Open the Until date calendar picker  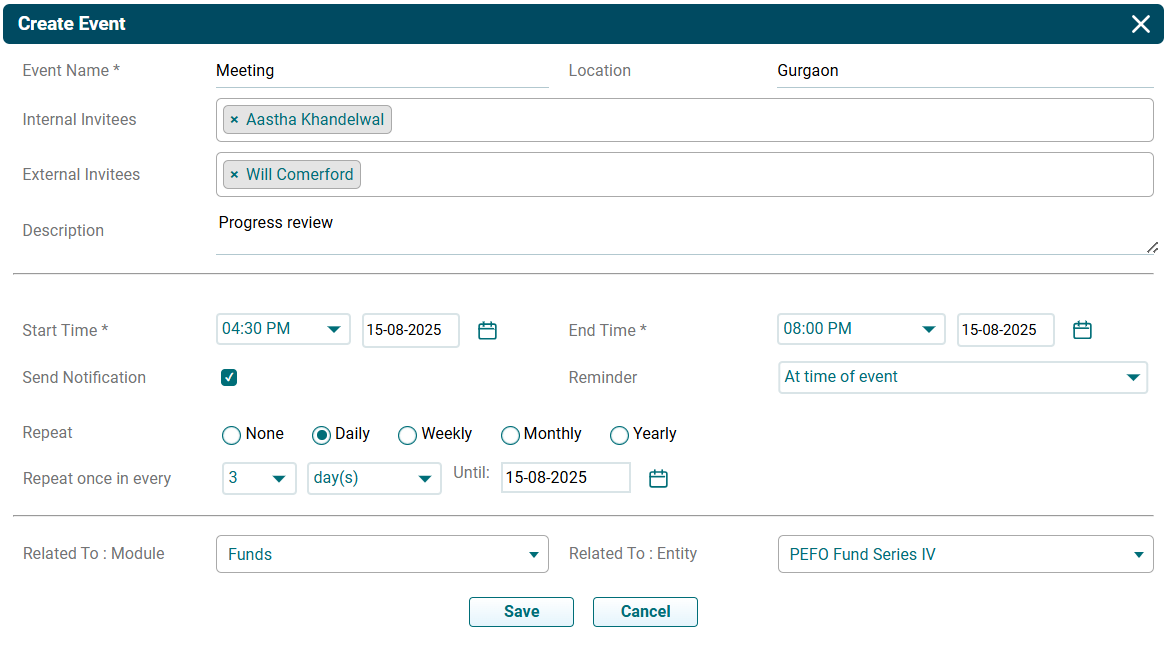point(658,479)
